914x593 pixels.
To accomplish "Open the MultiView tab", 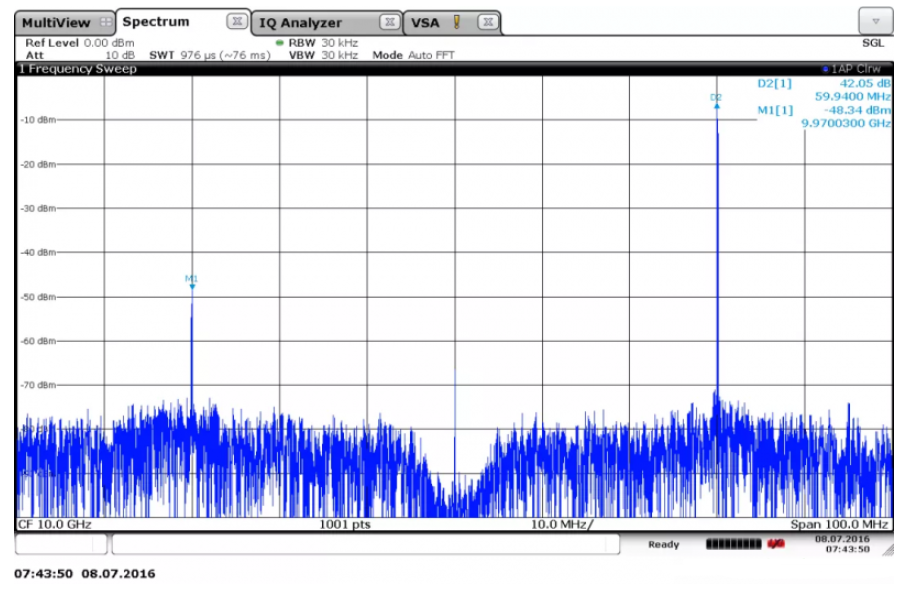I will (65, 23).
